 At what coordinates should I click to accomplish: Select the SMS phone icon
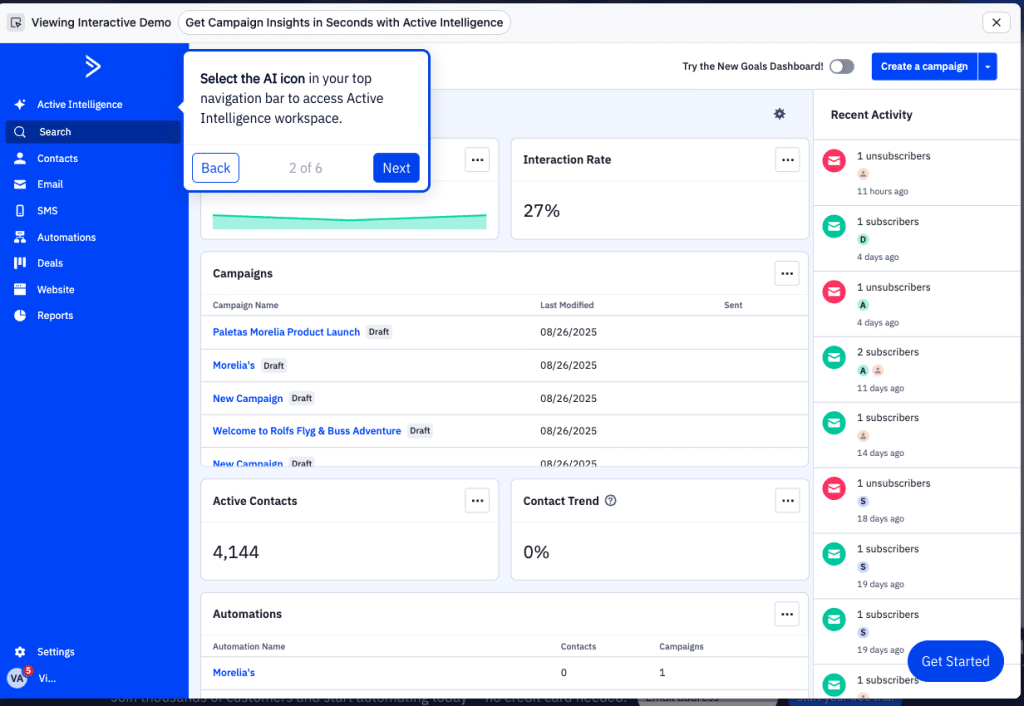[19, 211]
